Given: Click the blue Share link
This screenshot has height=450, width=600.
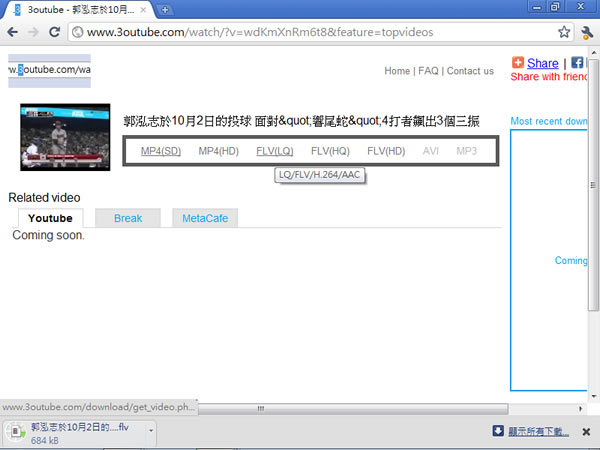Looking at the screenshot, I should click(x=543, y=63).
